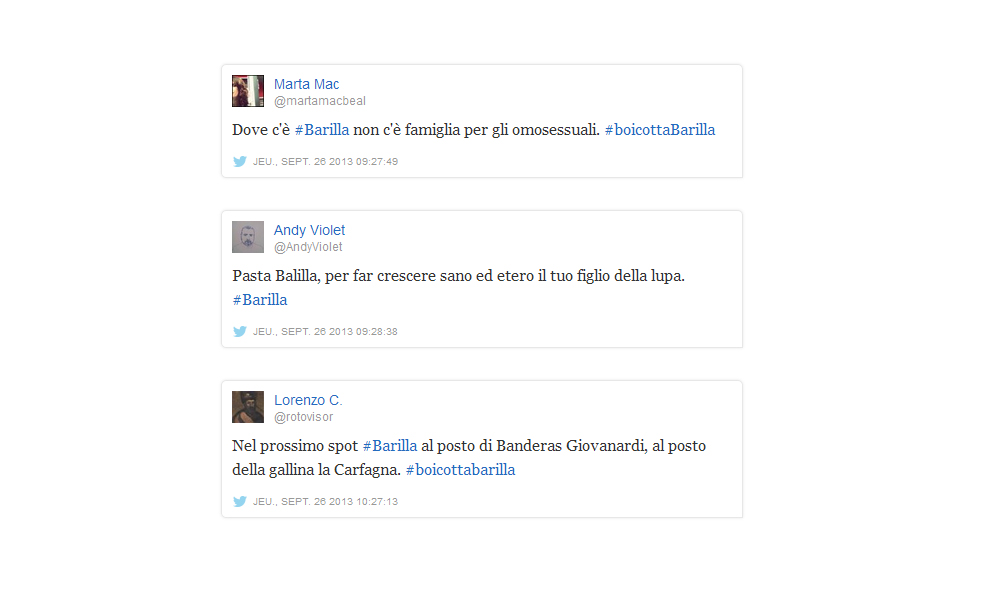The height and width of the screenshot is (615, 990).
Task: Click Twitter bird icon on Lorenzo C.'s tweet
Action: click(240, 501)
